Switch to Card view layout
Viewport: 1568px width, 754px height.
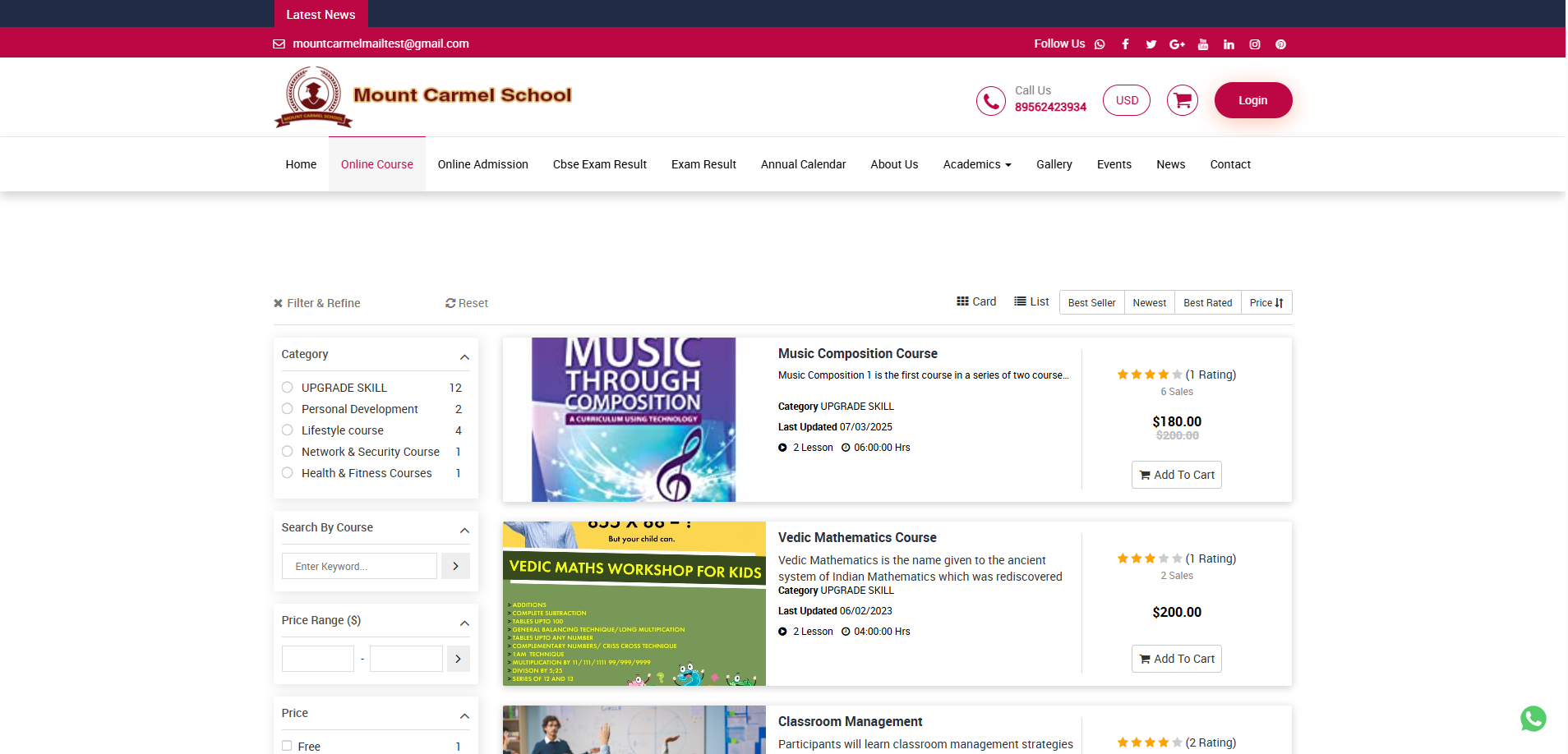pos(976,301)
